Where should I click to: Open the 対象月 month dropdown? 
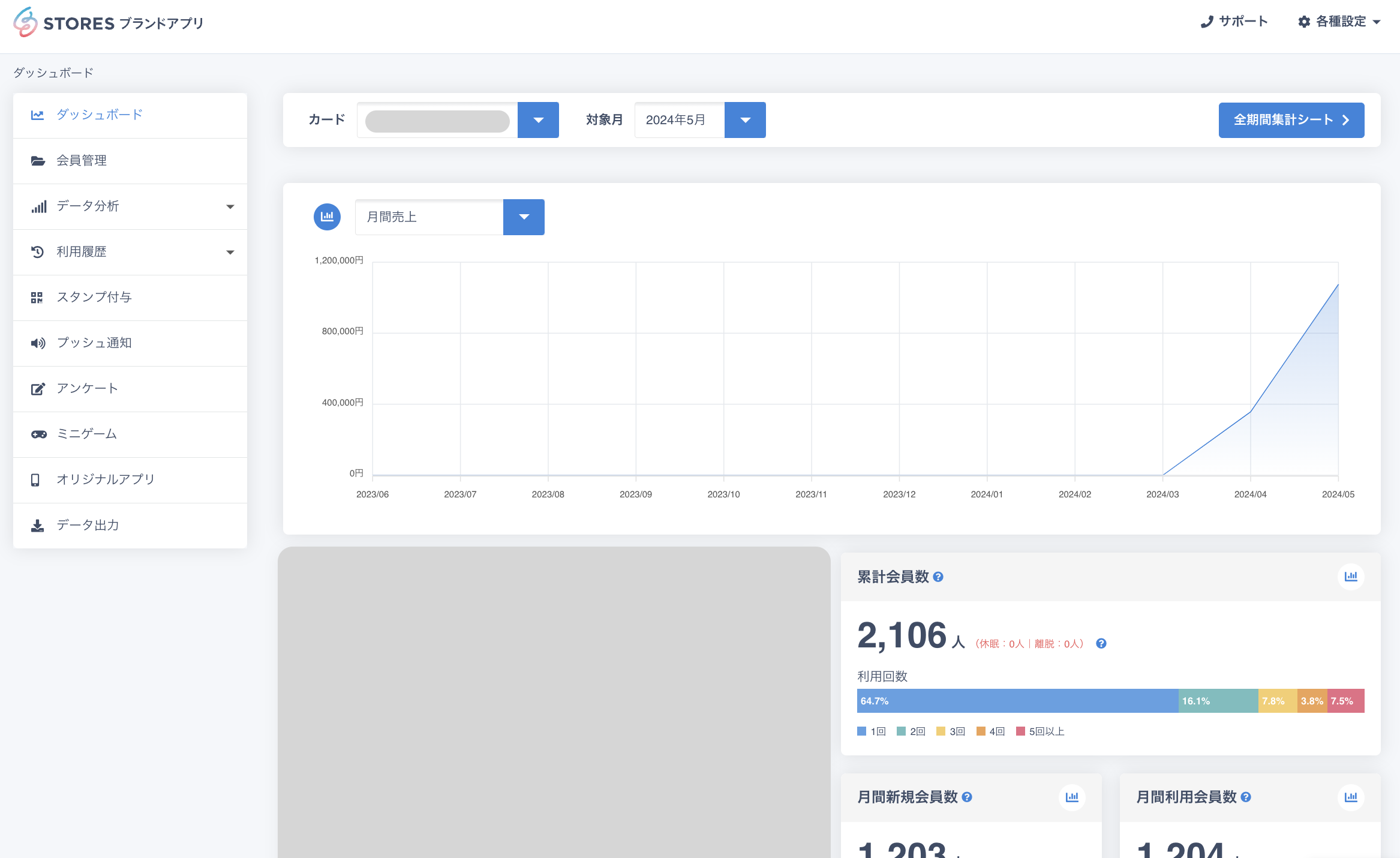click(x=745, y=120)
